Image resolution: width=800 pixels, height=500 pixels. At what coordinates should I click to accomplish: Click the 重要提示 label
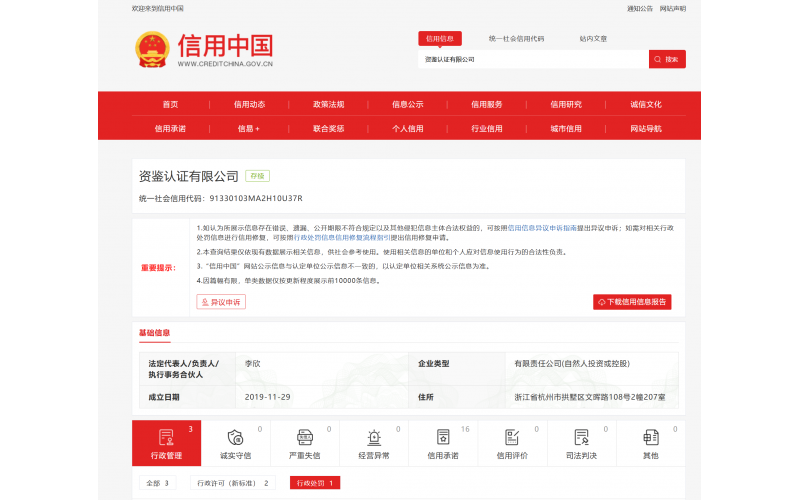pyautogui.click(x=158, y=268)
